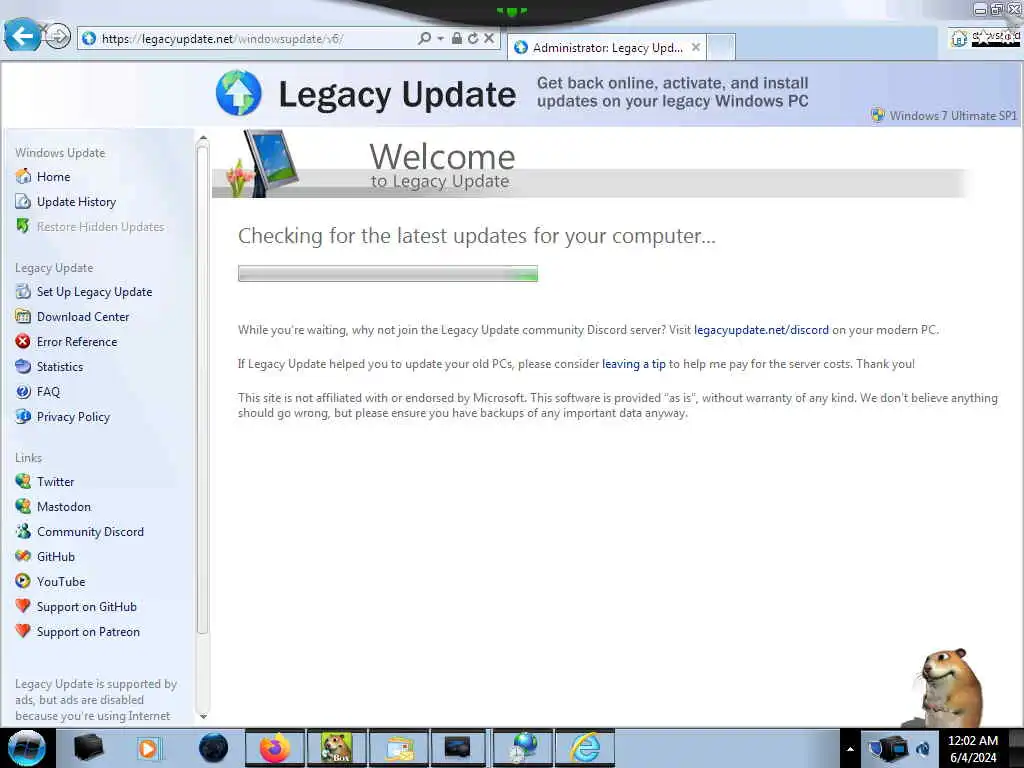Open a new blank tab
The height and width of the screenshot is (768, 1024).
tap(721, 48)
